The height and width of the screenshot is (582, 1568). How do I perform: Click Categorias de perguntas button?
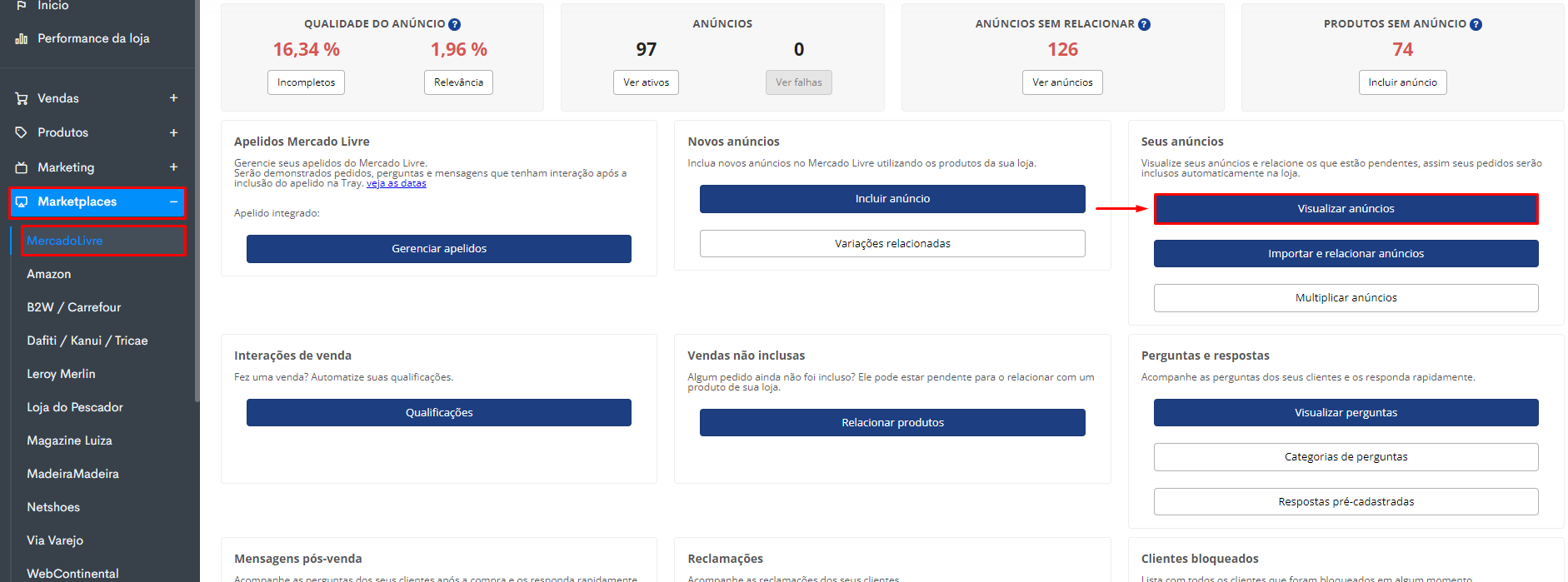[x=1346, y=457]
